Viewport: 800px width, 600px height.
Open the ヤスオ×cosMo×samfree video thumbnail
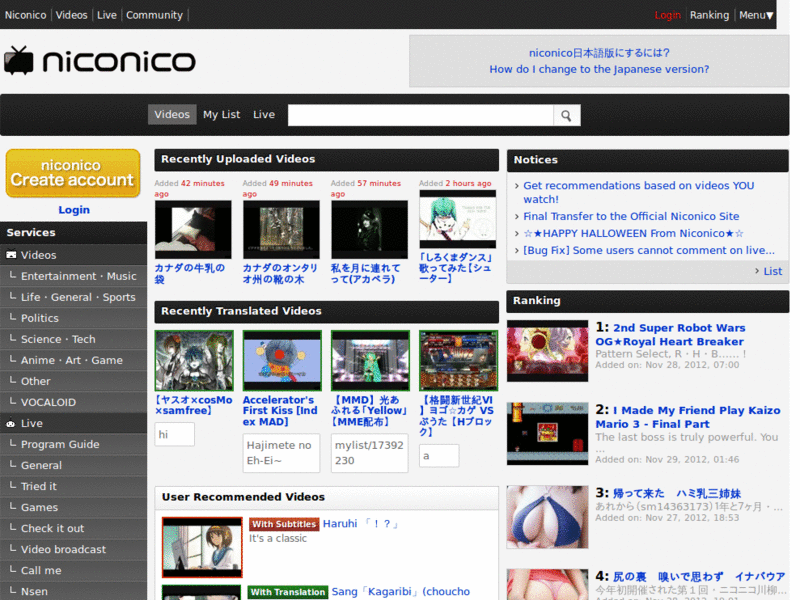194,360
